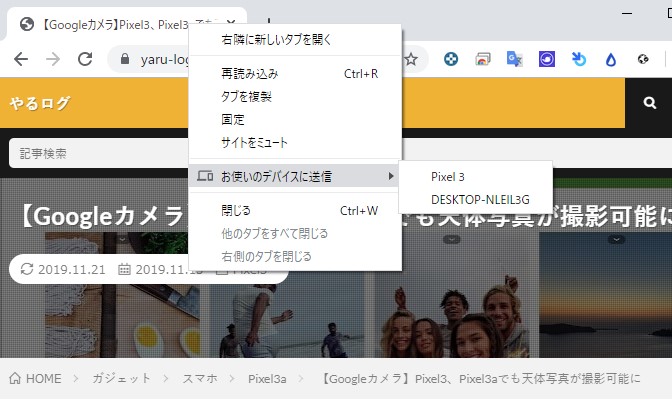Viewport: 672px width, 406px height.
Task: Minimize the browser window
Action: 627,13
